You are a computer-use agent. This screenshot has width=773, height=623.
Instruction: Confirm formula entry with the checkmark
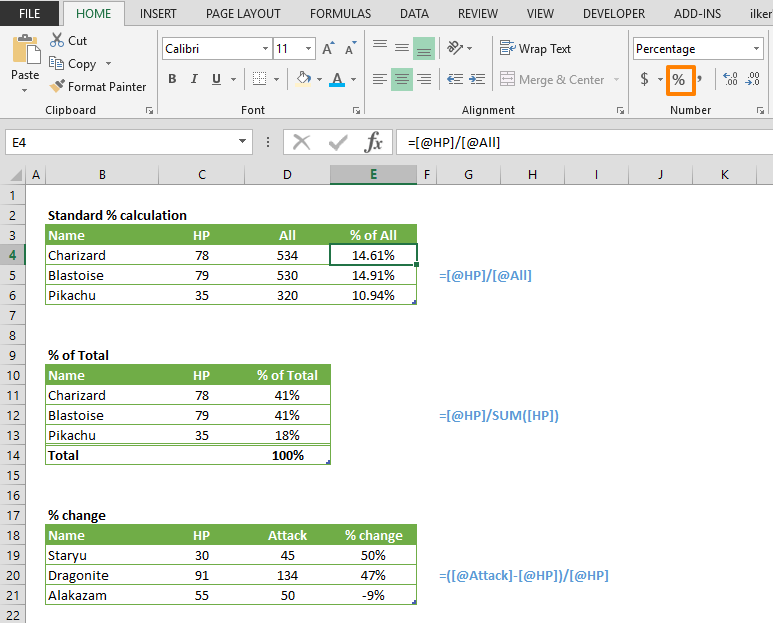[338, 142]
